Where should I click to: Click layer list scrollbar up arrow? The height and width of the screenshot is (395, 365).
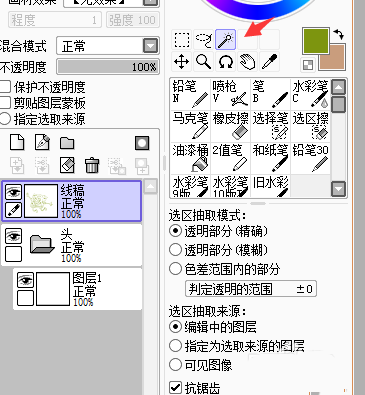point(150,187)
